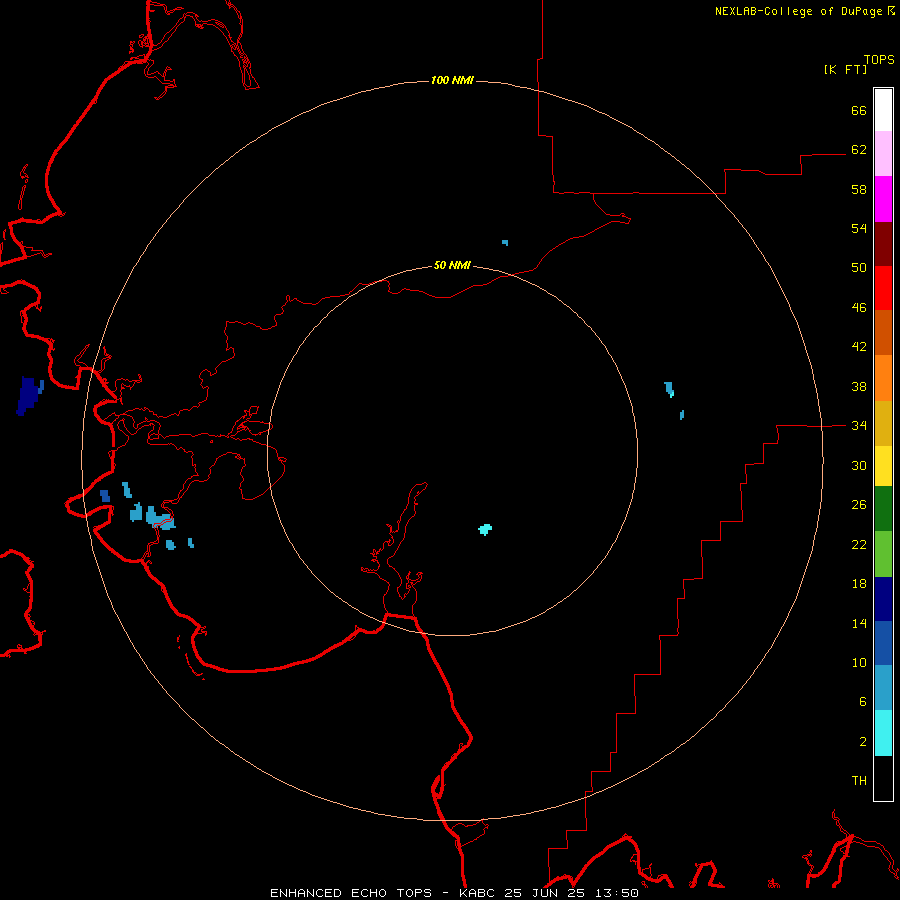Screen dimensions: 900x900
Task: Click the "26" legend value
Action: coord(859,505)
